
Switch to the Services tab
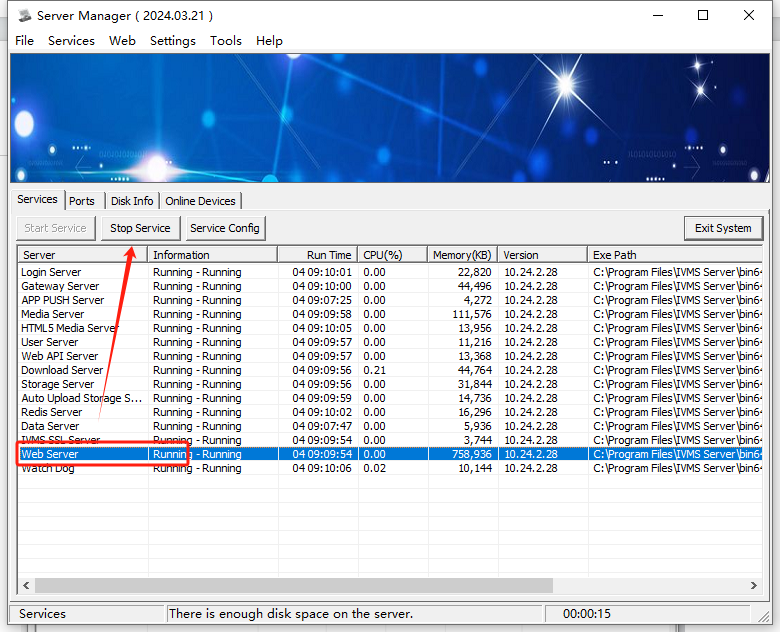click(x=37, y=200)
